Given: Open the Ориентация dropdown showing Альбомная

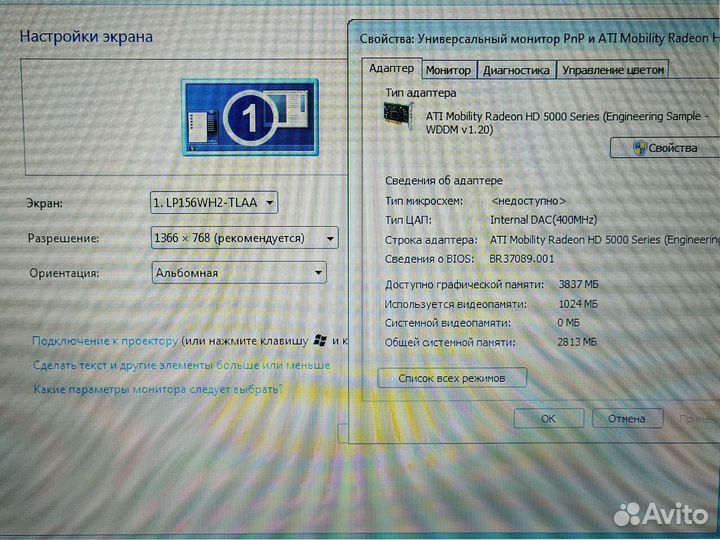Looking at the screenshot, I should coord(239,273).
